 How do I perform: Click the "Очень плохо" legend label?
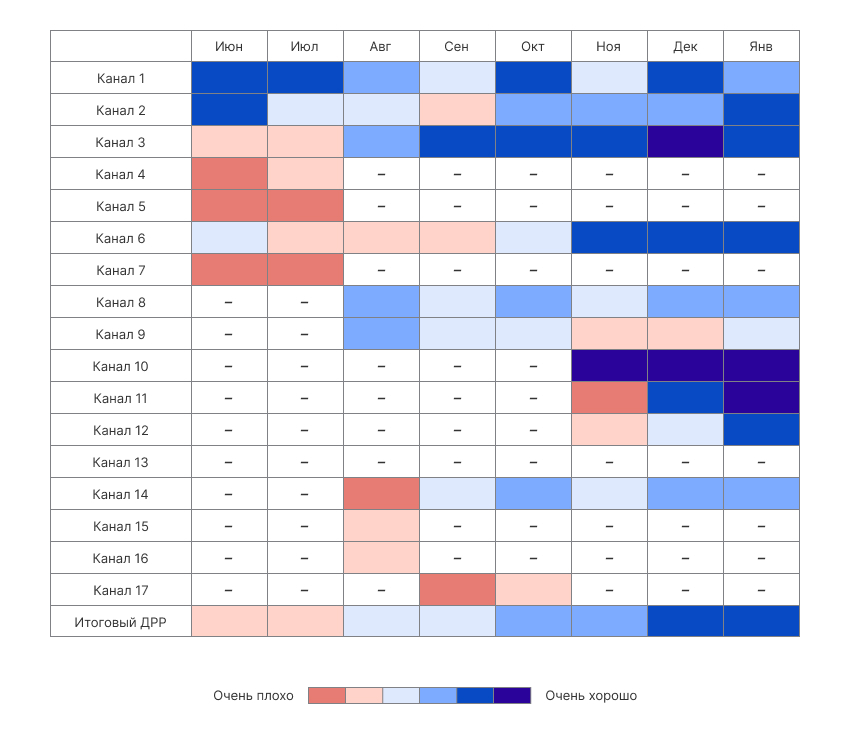pyautogui.click(x=253, y=696)
